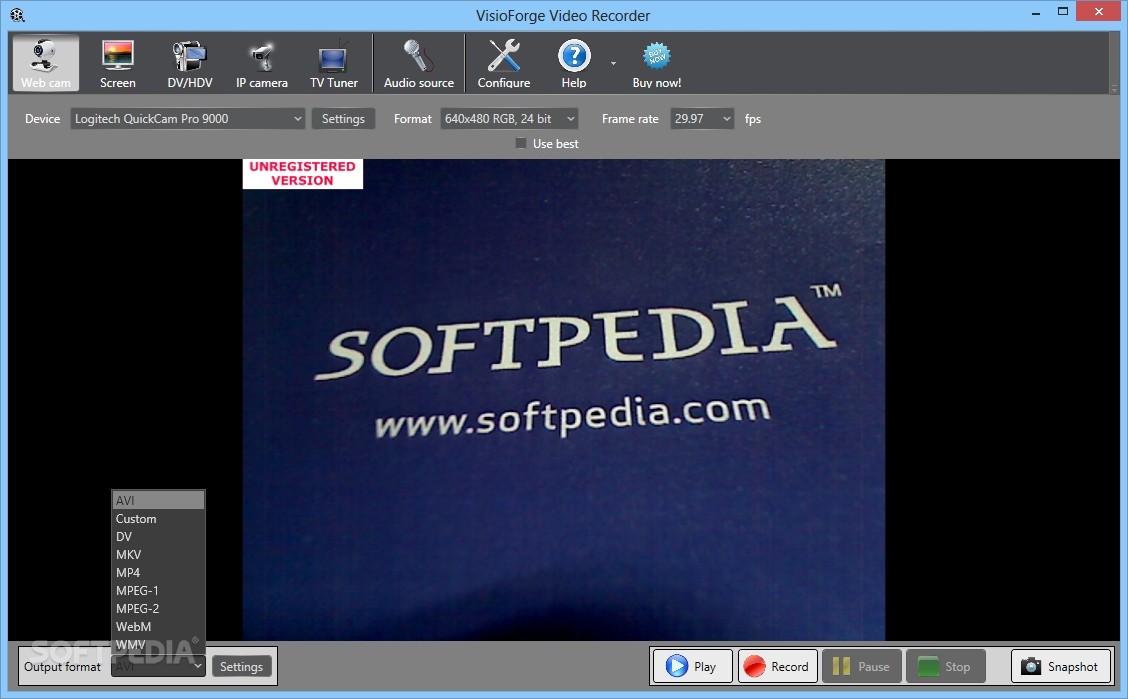
Task: Click the Pause button
Action: 861,666
